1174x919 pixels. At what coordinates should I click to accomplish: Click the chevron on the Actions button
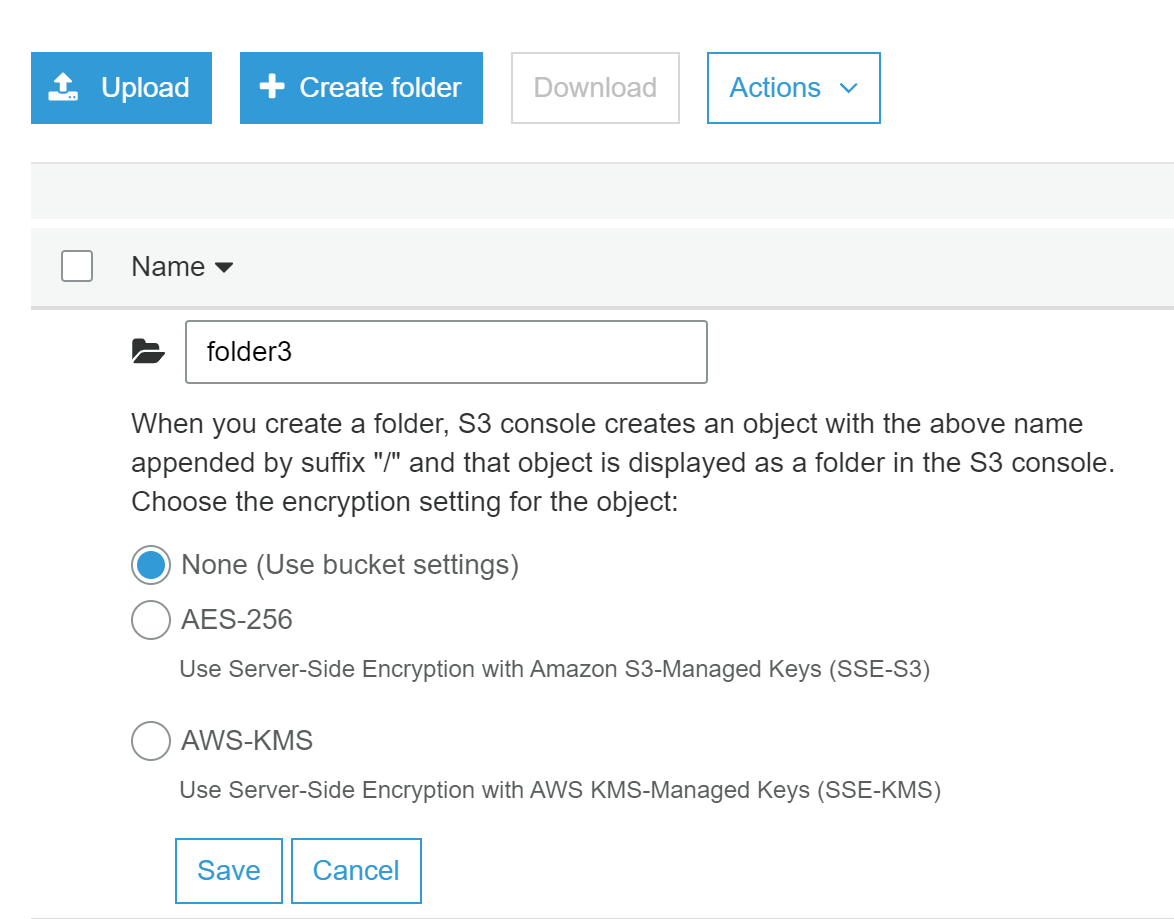click(847, 88)
